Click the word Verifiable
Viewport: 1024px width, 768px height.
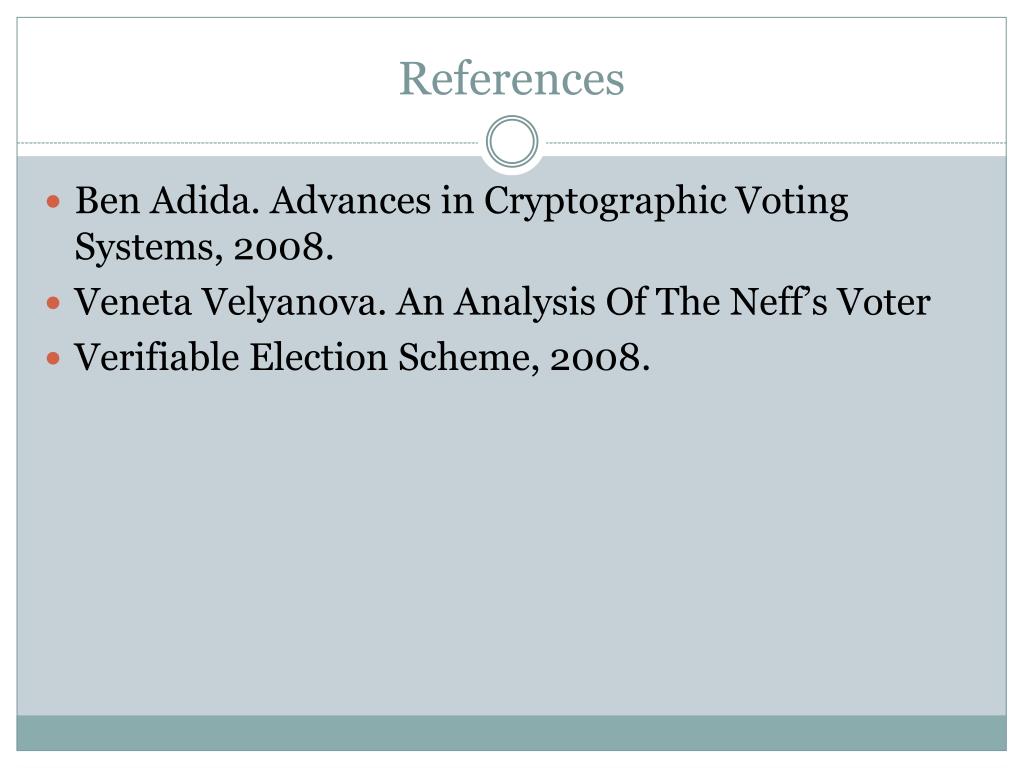[x=157, y=357]
